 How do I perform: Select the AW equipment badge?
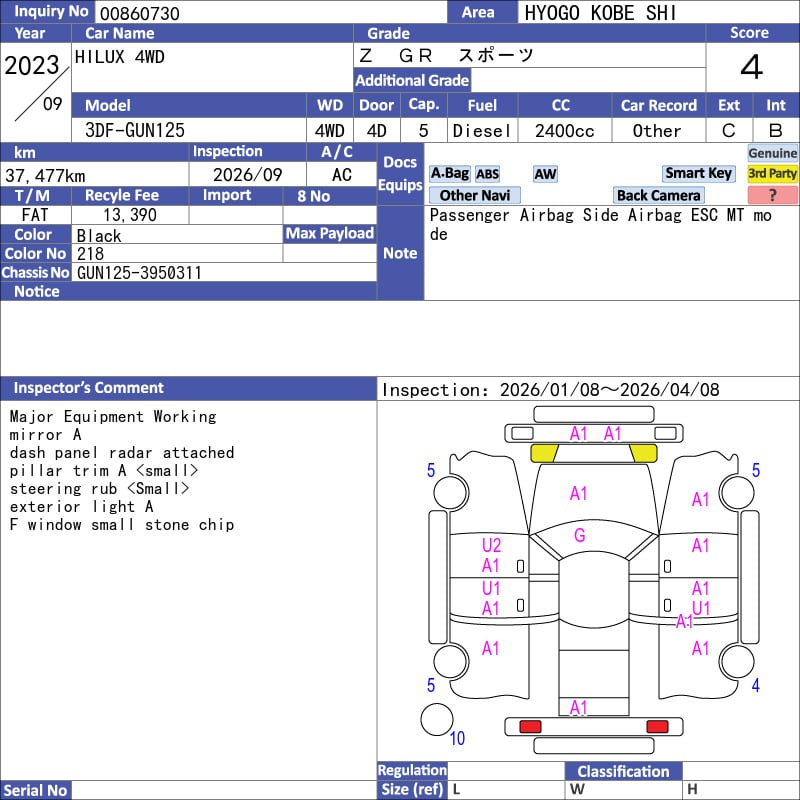pyautogui.click(x=545, y=174)
